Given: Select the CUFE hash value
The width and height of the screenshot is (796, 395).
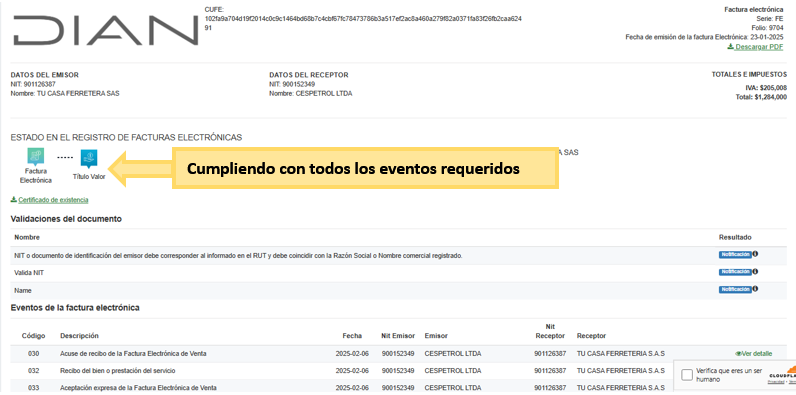Looking at the screenshot, I should pos(363,23).
